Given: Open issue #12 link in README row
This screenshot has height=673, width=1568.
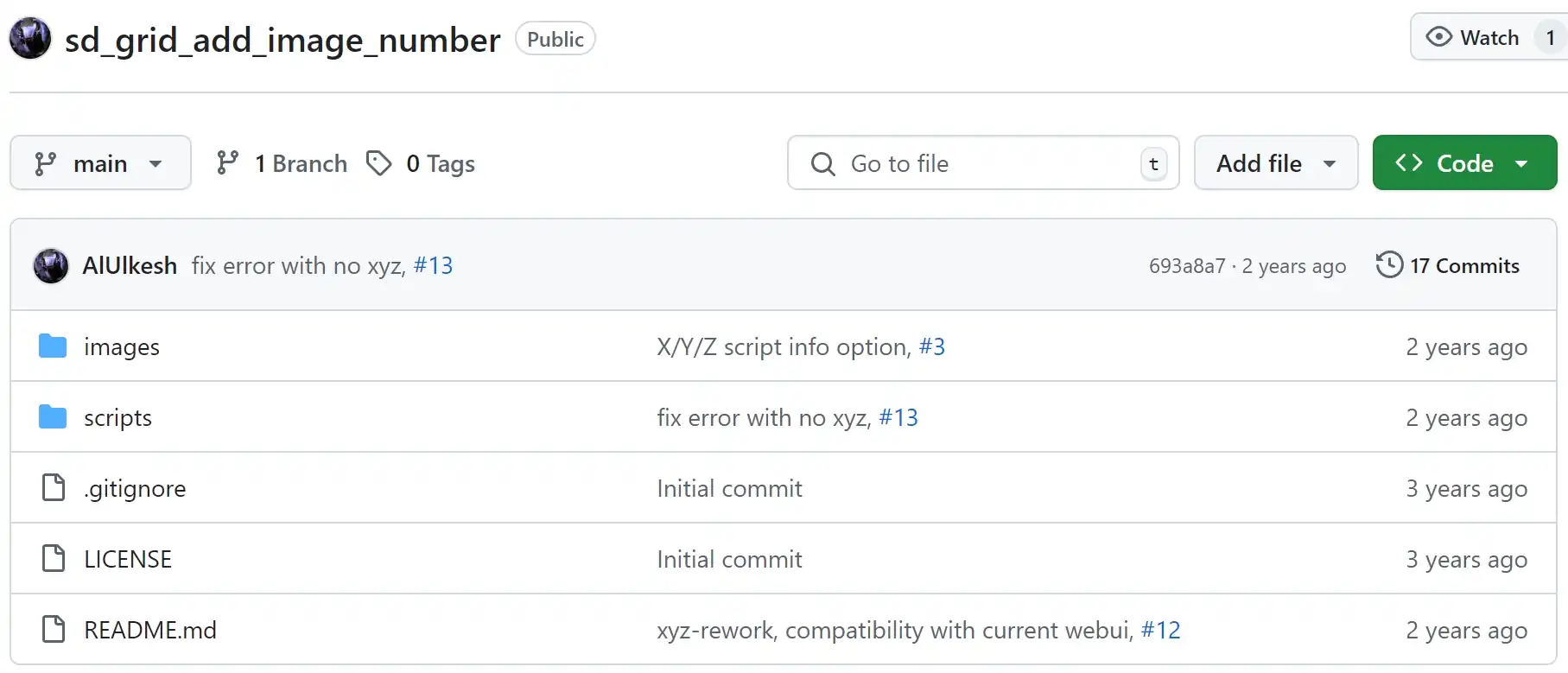Looking at the screenshot, I should (x=1160, y=630).
